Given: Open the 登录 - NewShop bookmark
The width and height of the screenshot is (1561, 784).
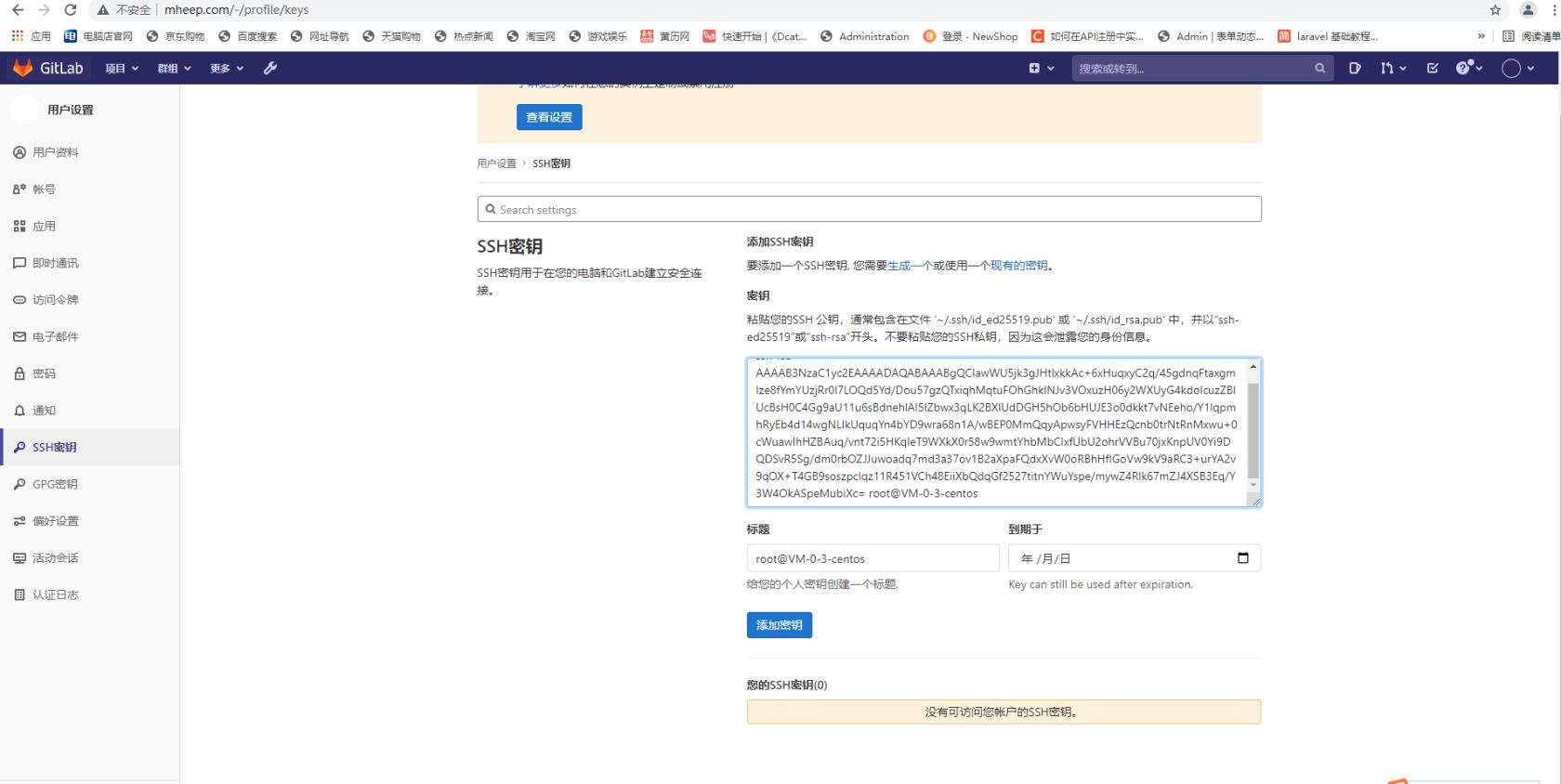Looking at the screenshot, I should (970, 36).
